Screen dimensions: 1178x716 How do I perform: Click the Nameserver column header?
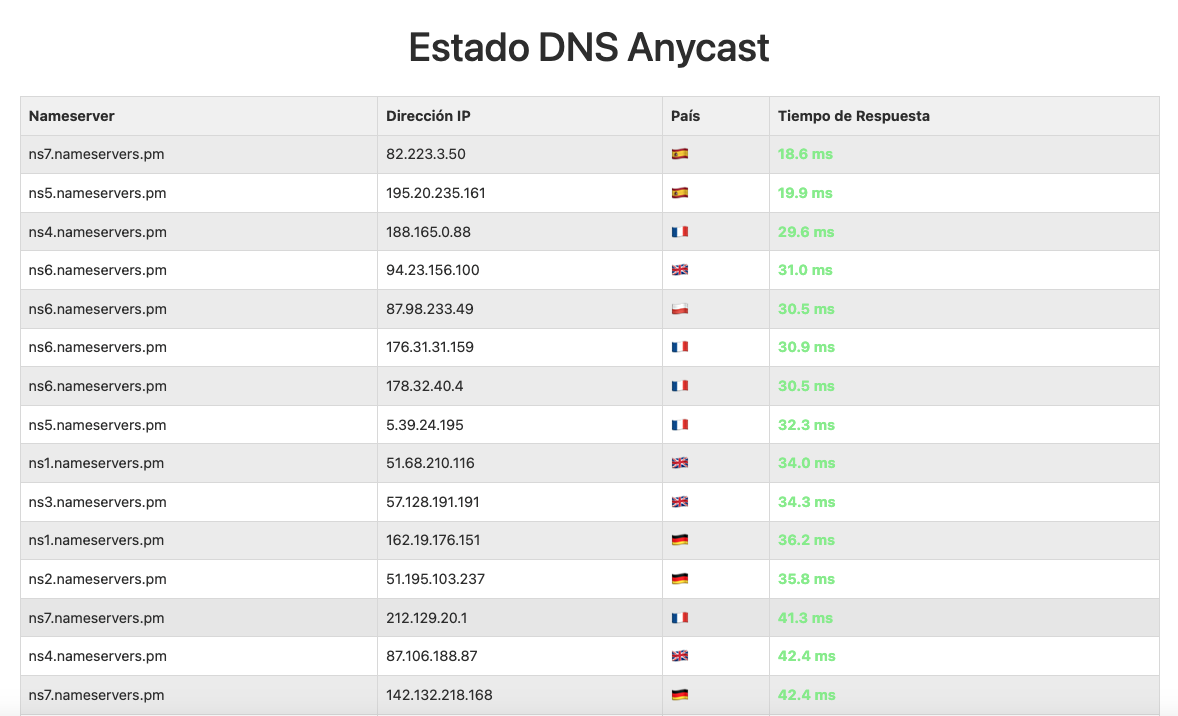pos(72,116)
